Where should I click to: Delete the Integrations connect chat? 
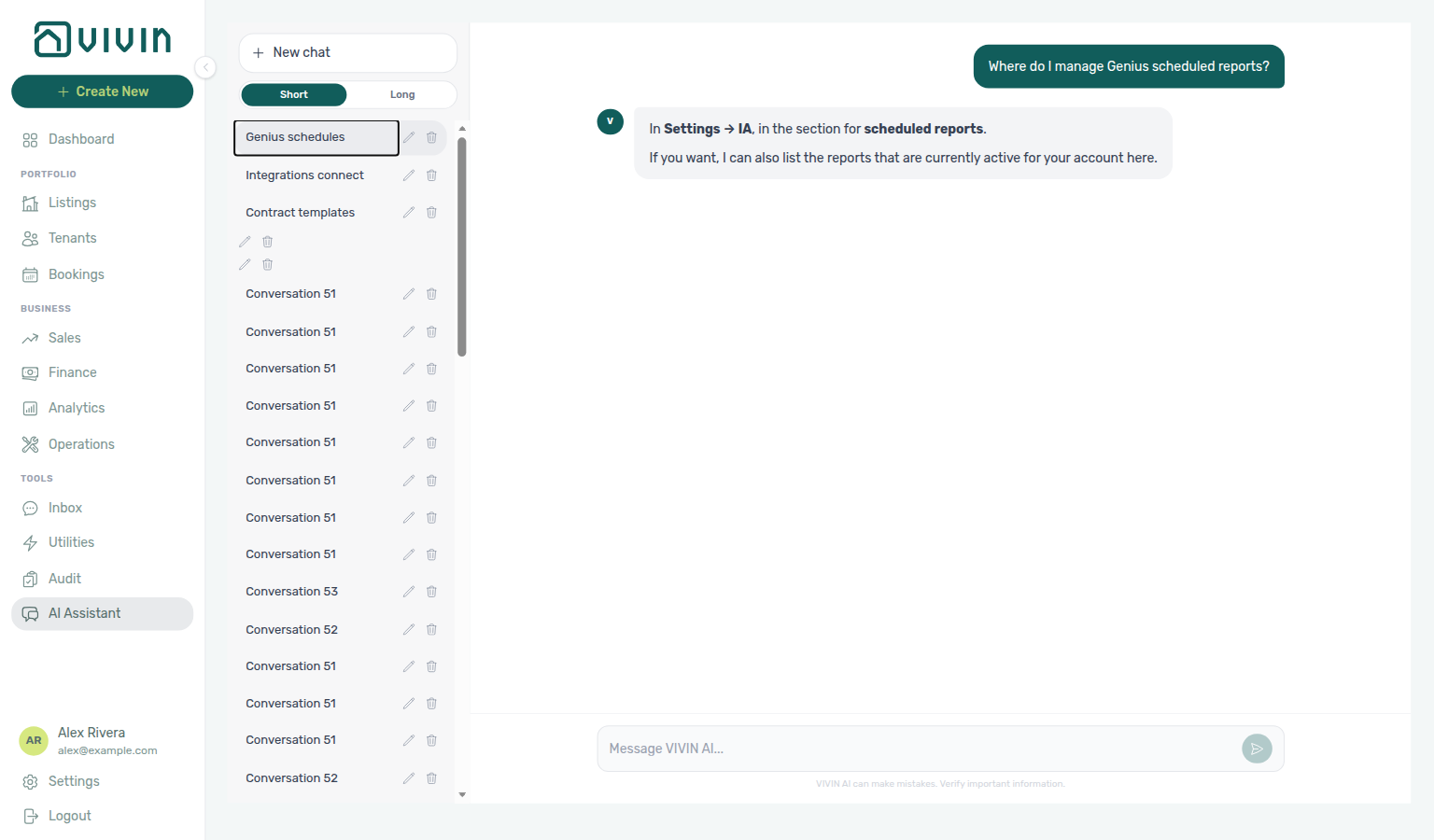[431, 175]
